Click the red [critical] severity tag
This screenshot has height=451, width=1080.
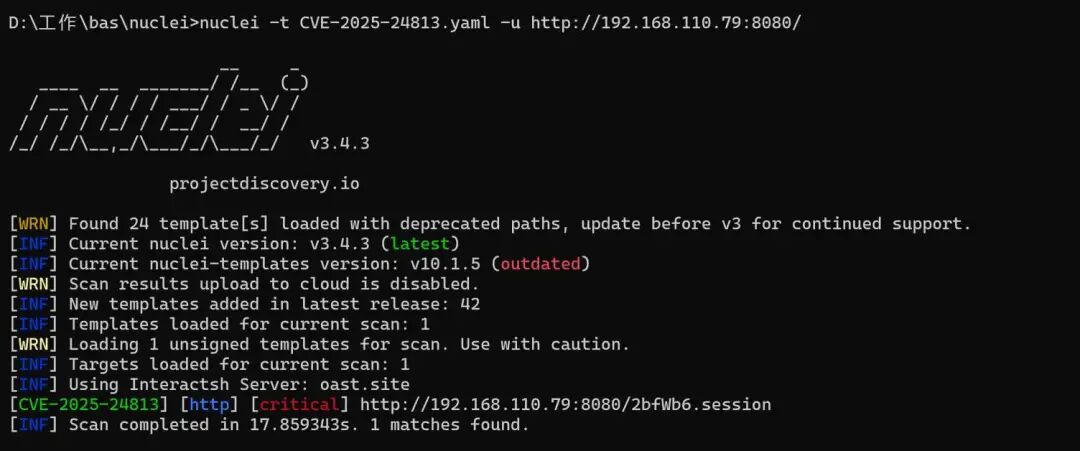(300, 405)
